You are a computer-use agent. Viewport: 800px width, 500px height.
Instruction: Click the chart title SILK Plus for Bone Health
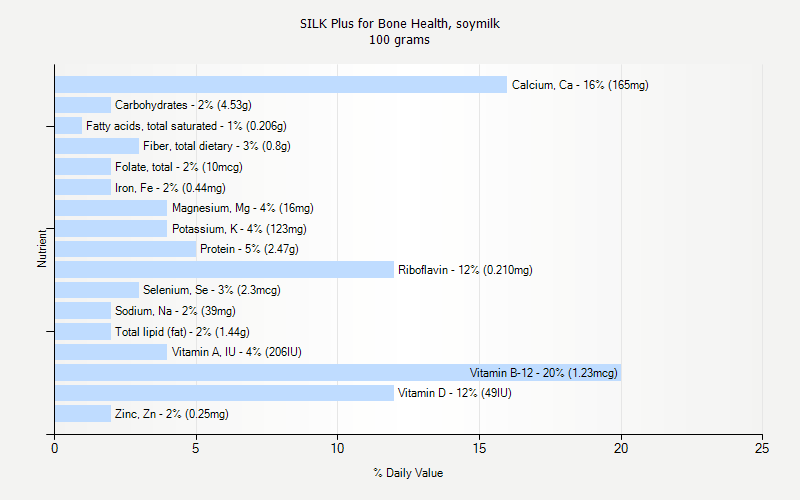click(x=400, y=23)
